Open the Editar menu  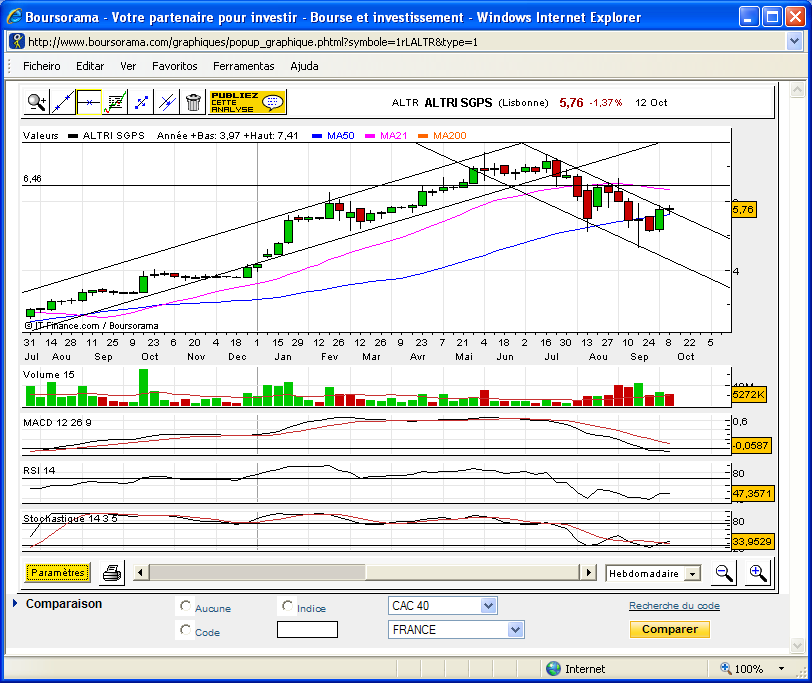tap(90, 66)
